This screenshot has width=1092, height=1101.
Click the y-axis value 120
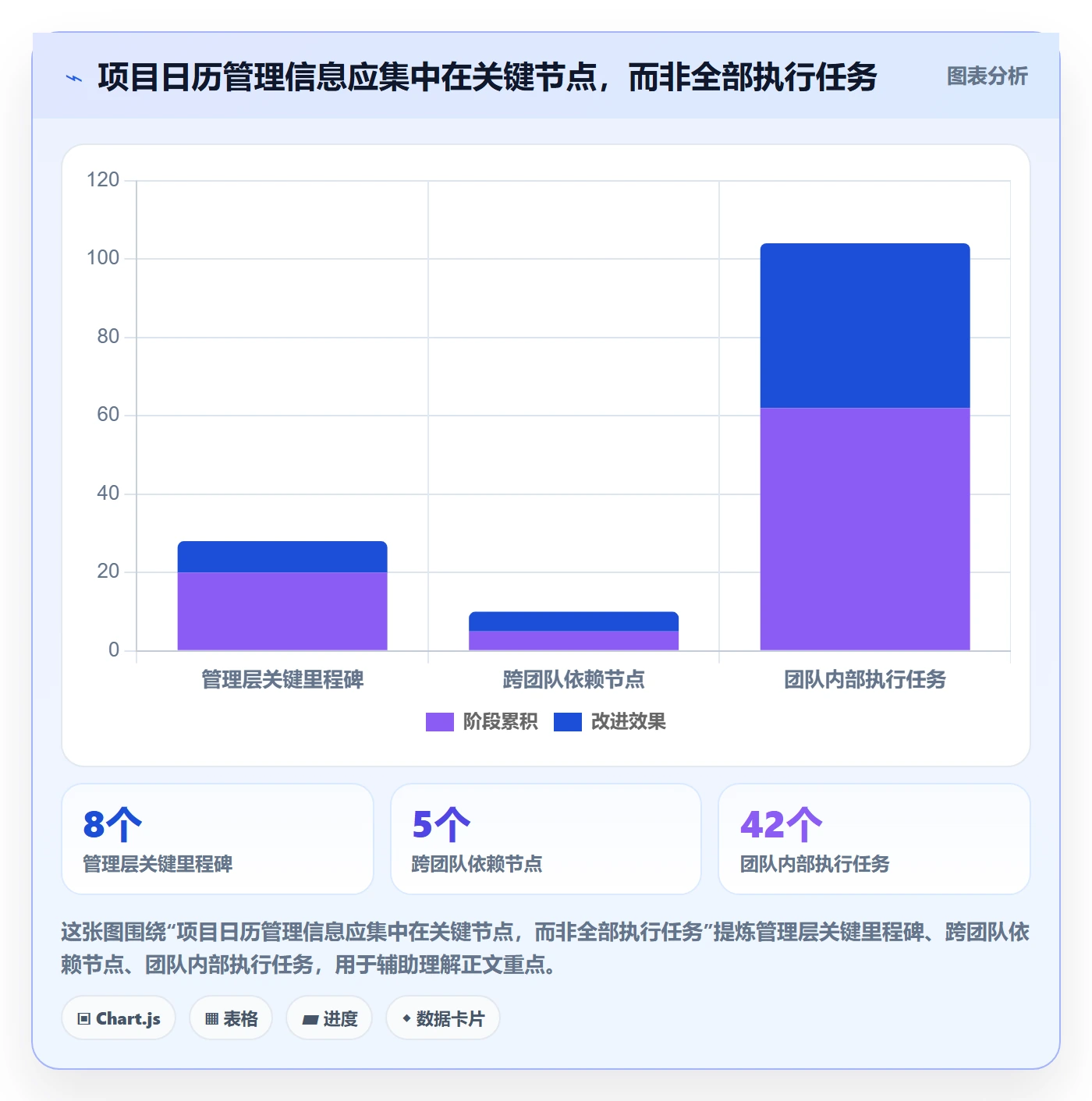(103, 180)
